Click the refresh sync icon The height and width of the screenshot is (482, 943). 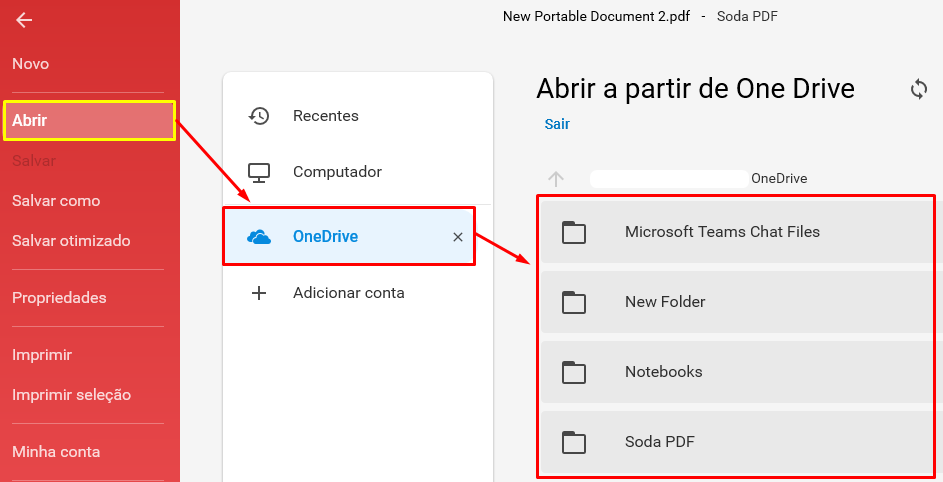[918, 89]
